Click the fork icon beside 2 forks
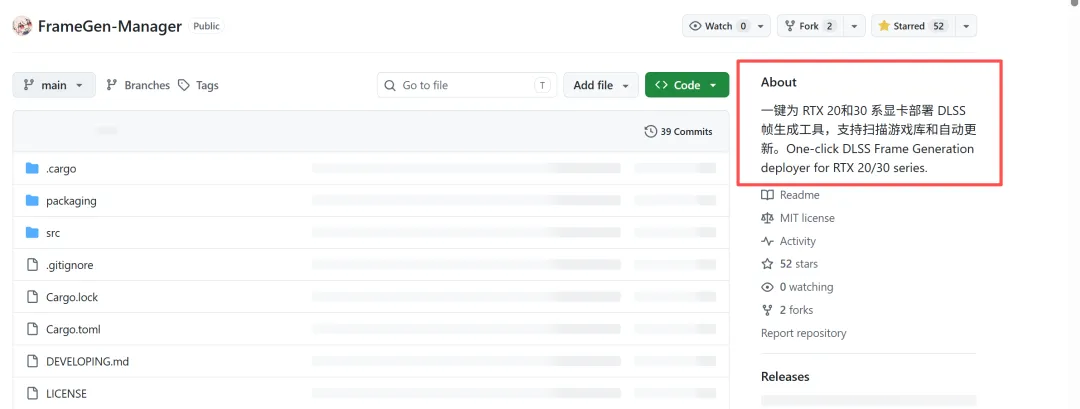Viewport: 1080px width, 409px height. coord(767,310)
